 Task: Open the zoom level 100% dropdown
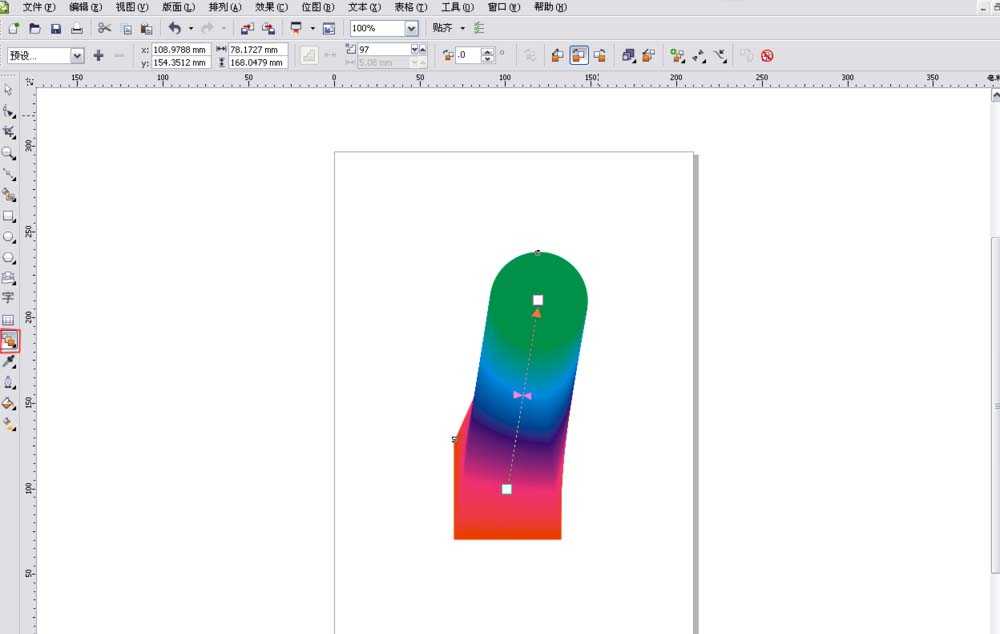coord(409,28)
